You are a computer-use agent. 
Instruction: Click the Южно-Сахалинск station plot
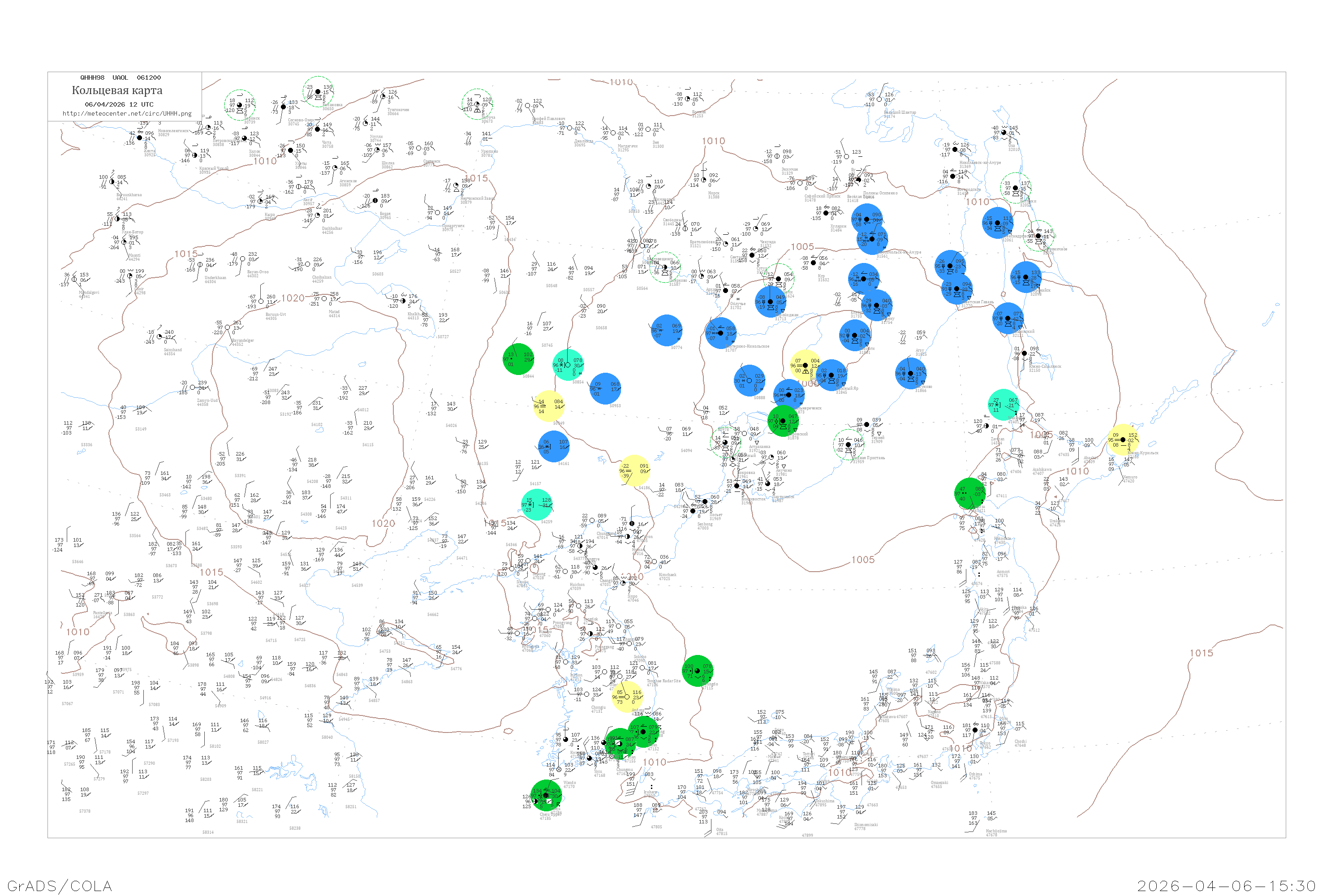pyautogui.click(x=1024, y=353)
